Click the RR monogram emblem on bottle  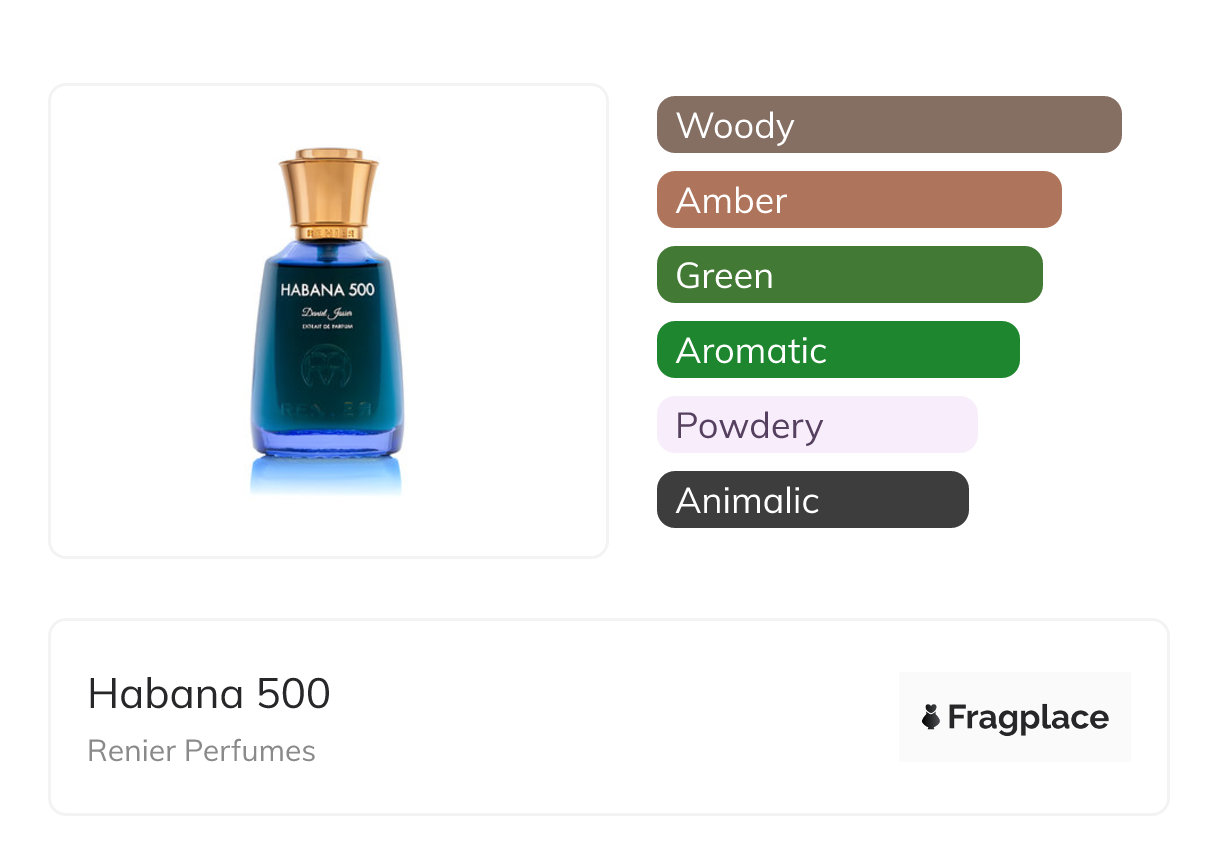[x=326, y=368]
